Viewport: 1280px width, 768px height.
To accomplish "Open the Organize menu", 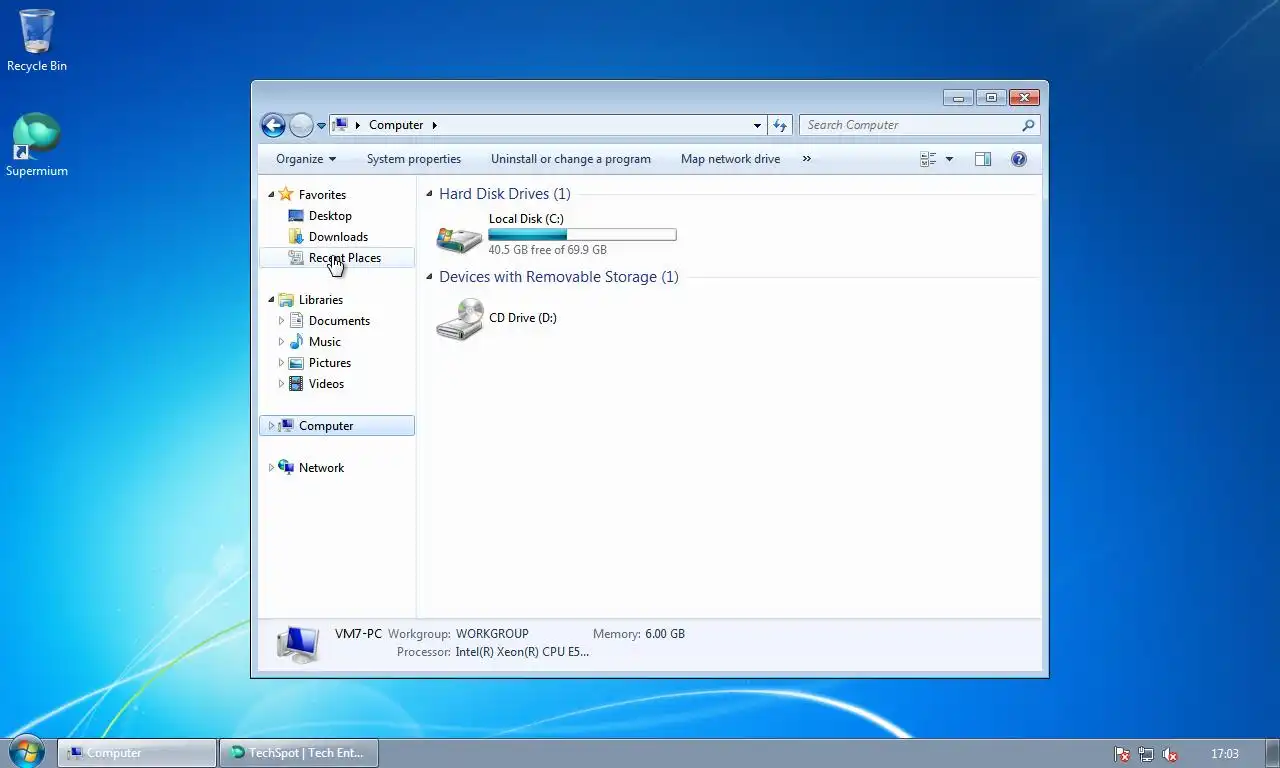I will 306,159.
